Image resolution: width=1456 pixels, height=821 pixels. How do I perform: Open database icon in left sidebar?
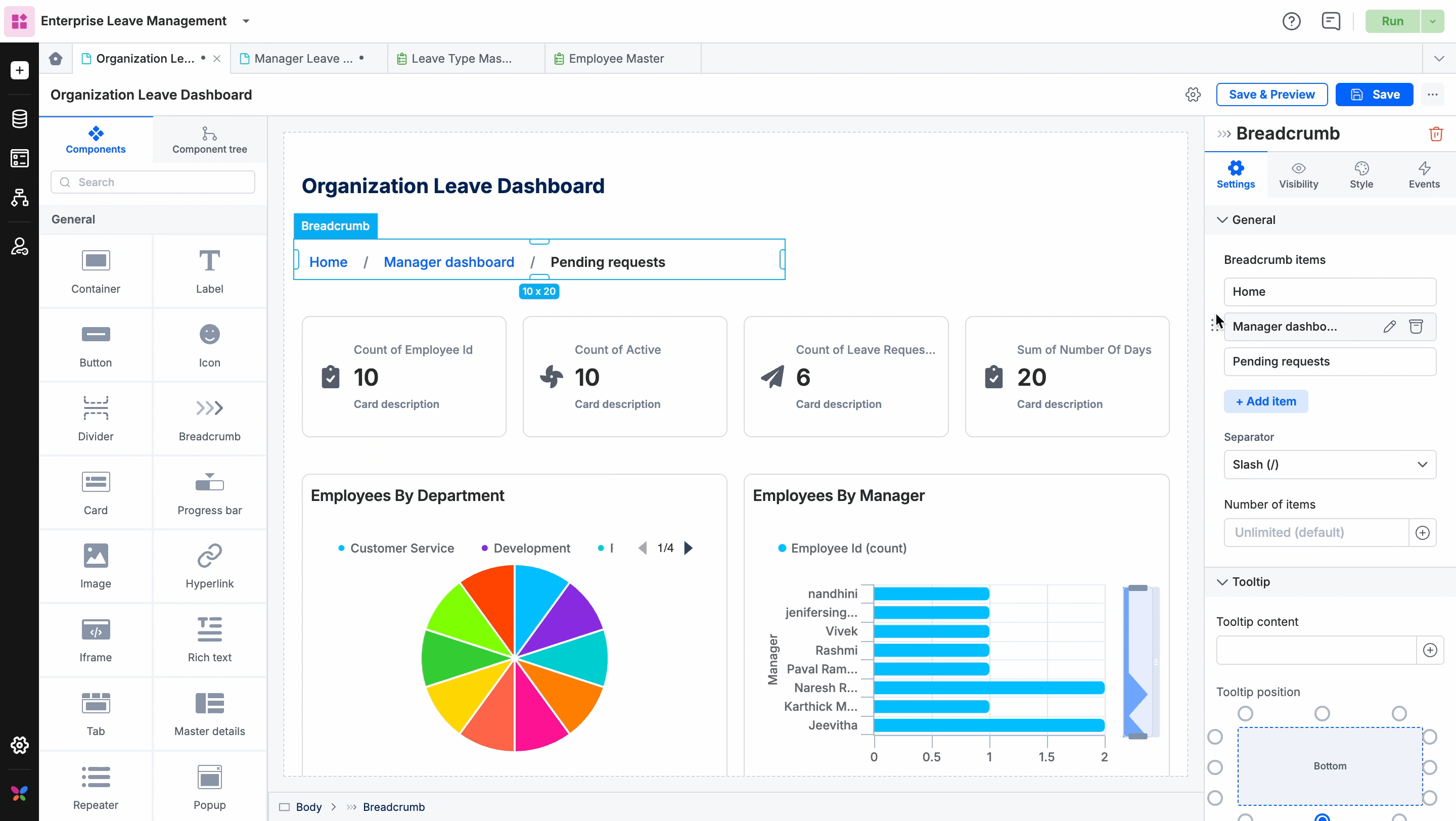[x=20, y=119]
